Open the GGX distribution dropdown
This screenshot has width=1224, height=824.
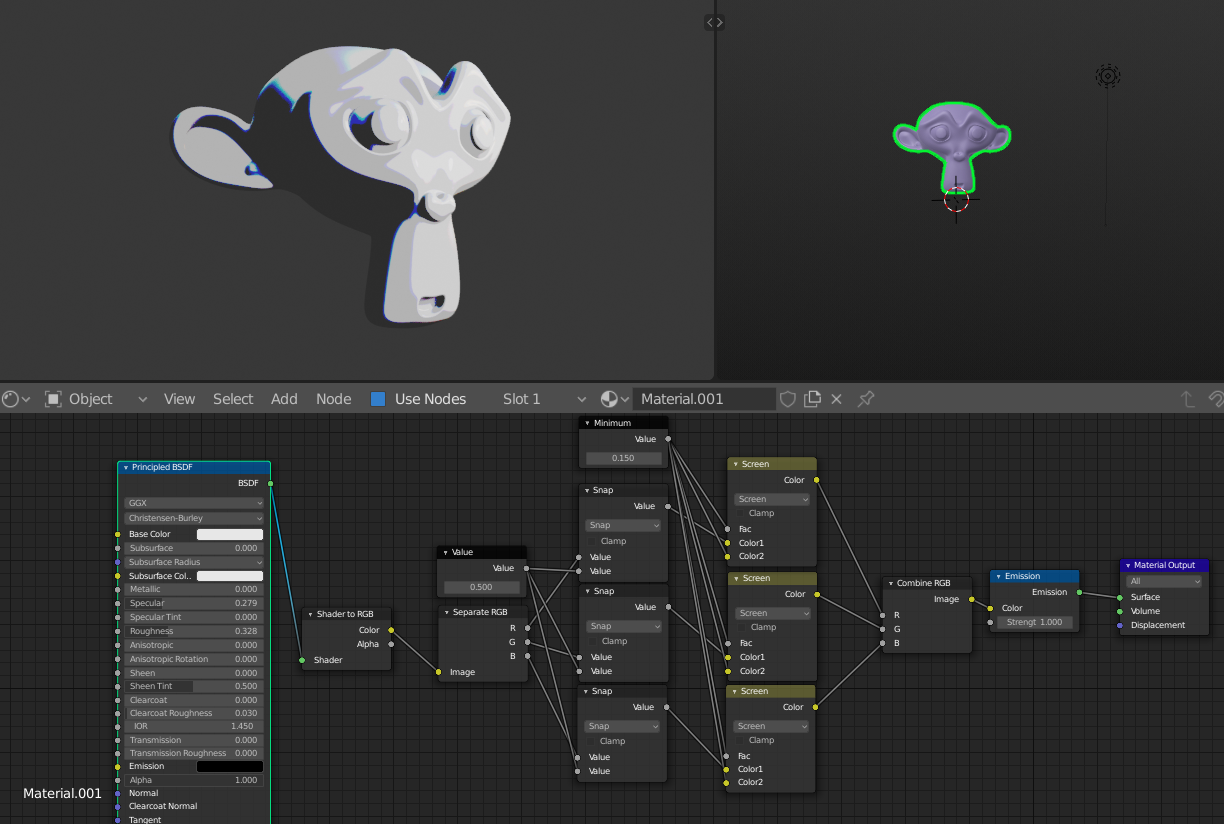pos(194,503)
